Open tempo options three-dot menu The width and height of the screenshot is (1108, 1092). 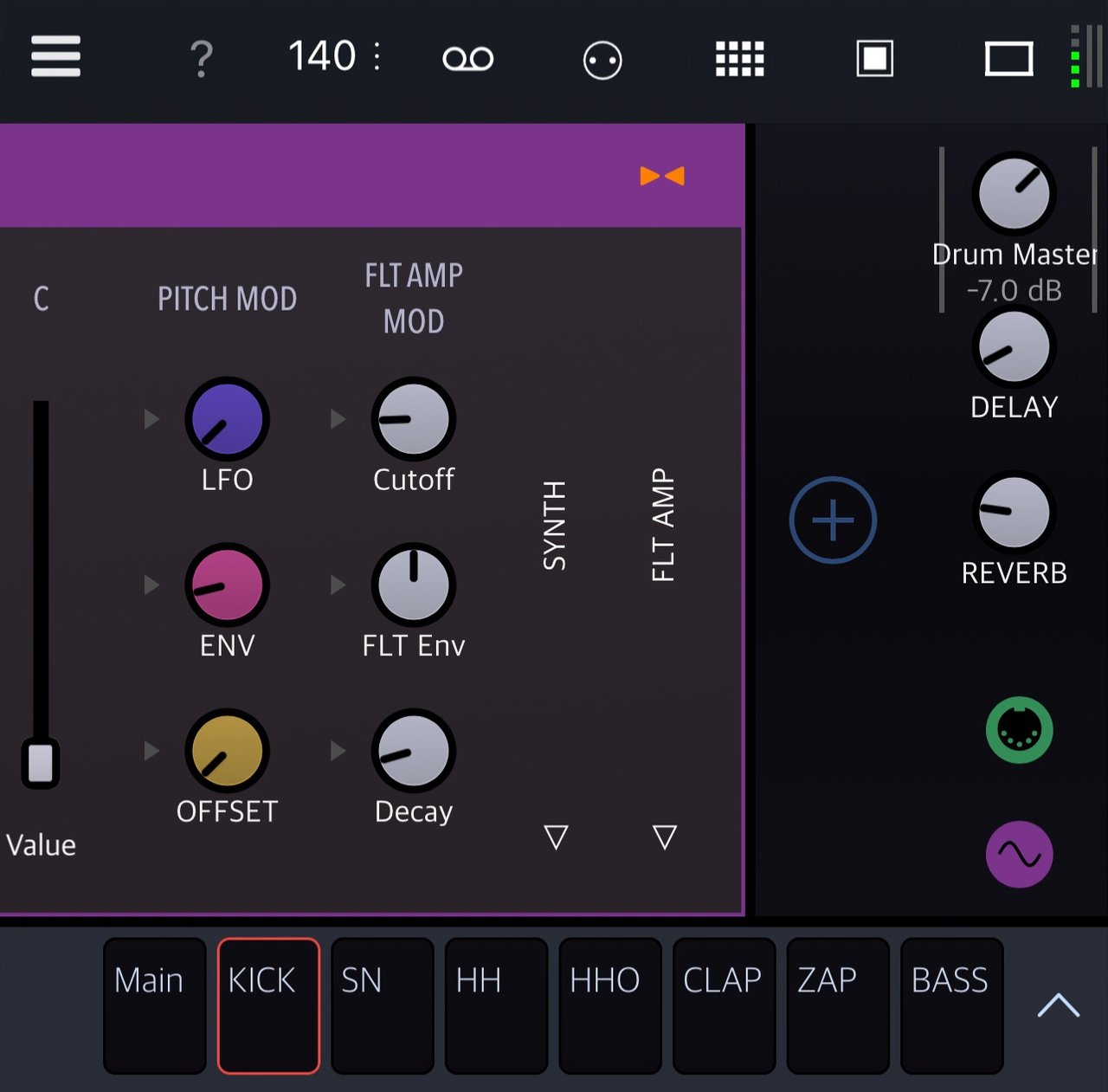(x=377, y=57)
